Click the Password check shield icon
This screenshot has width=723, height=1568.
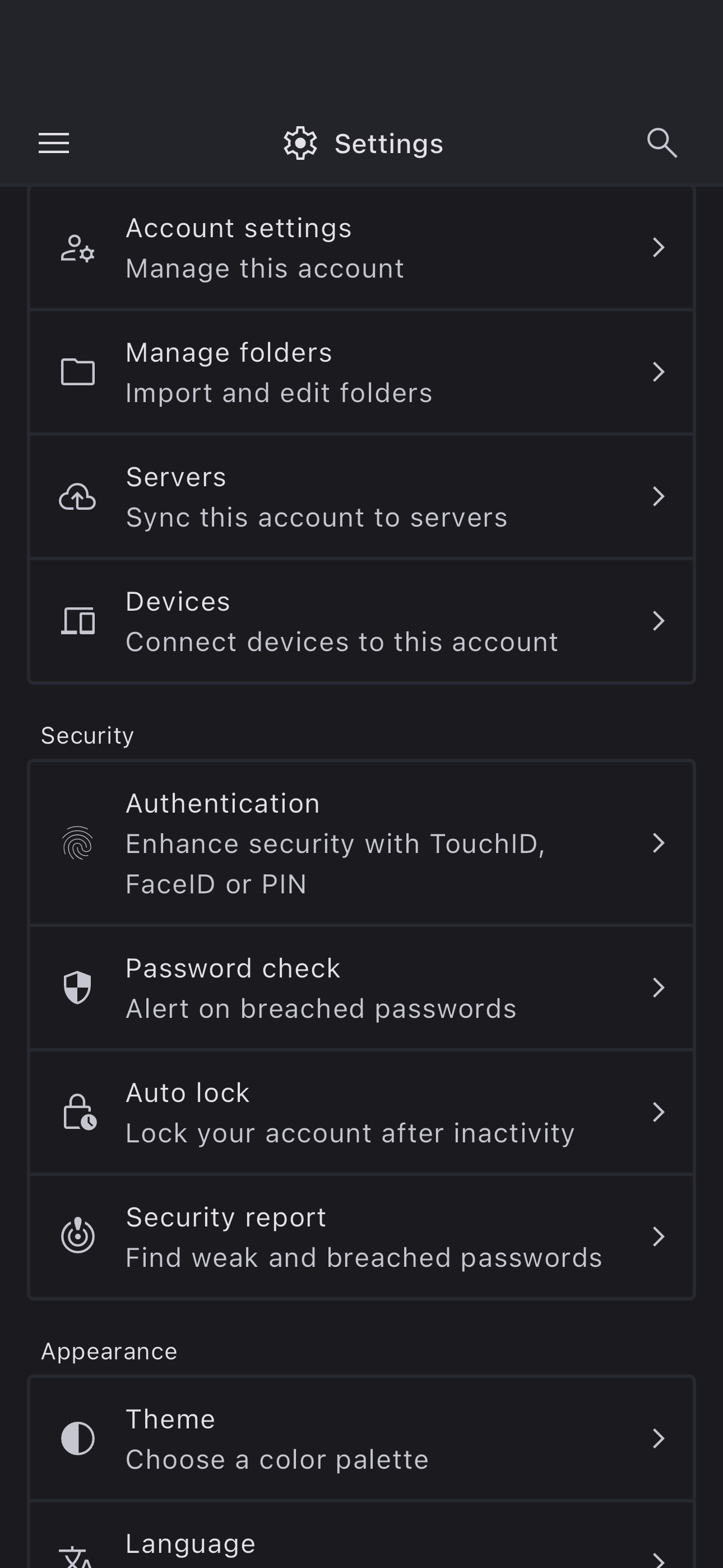click(78, 988)
